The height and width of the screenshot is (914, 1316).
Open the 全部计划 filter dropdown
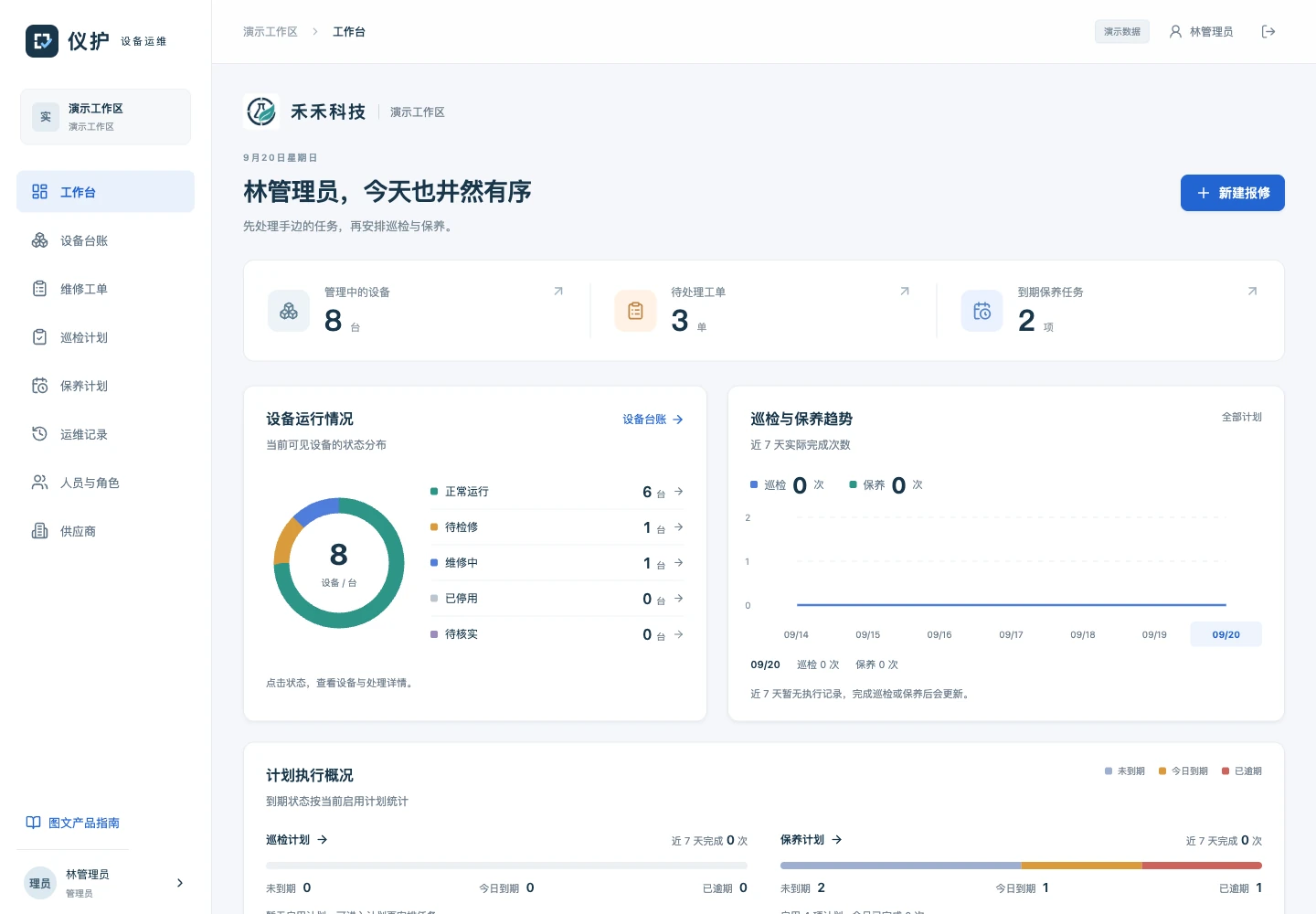pyautogui.click(x=1242, y=417)
